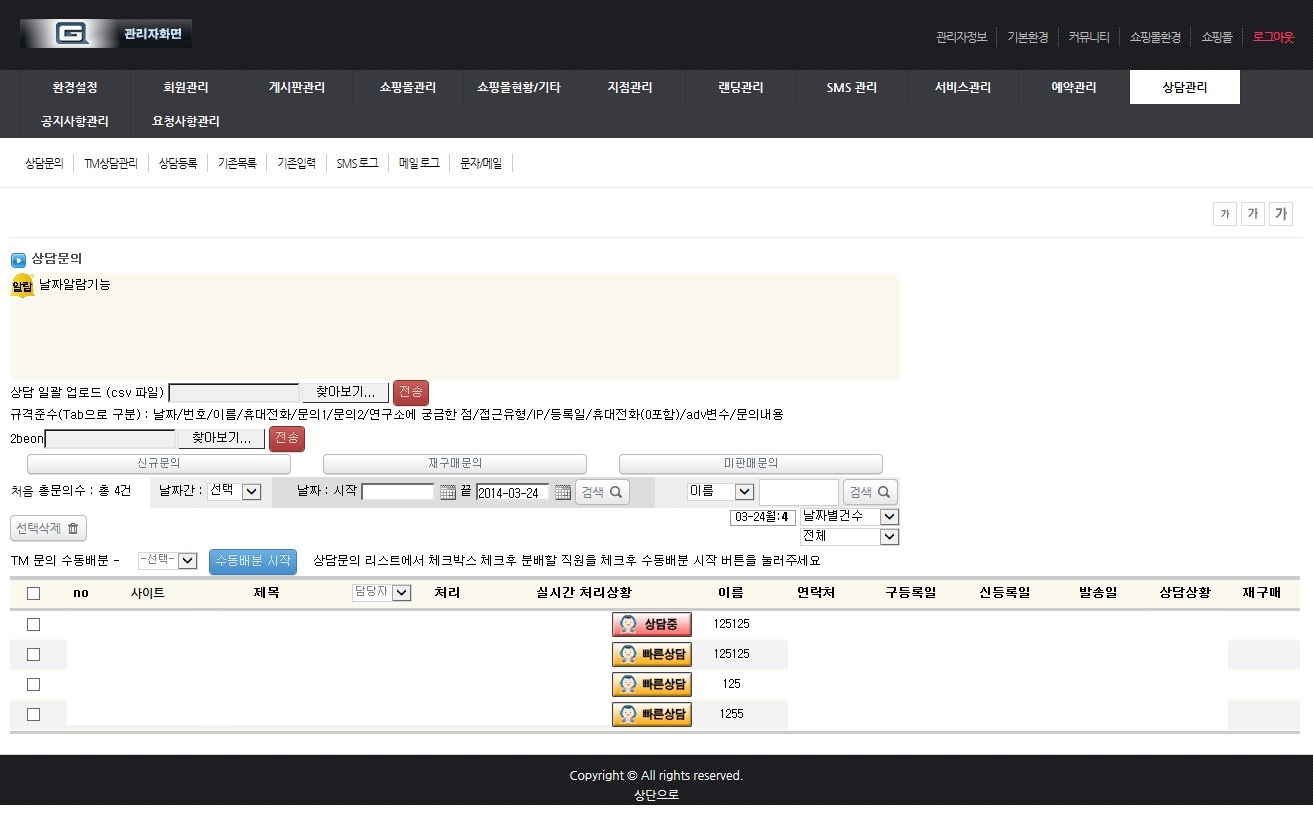Click 빠른상담 button for name 1255
This screenshot has height=825, width=1313.
[651, 714]
